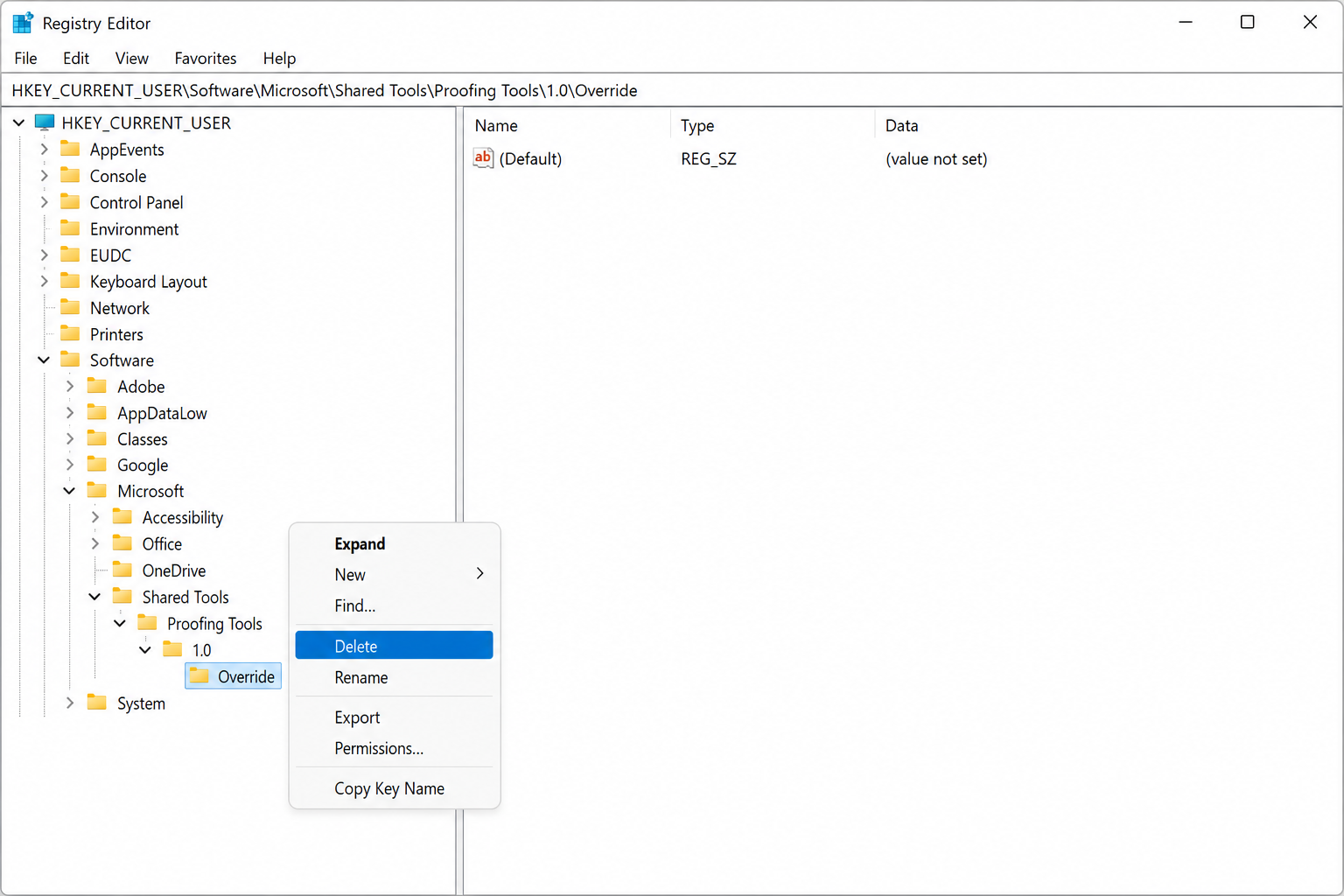Open the New submenu in context menu
The width and height of the screenshot is (1344, 896).
(395, 574)
